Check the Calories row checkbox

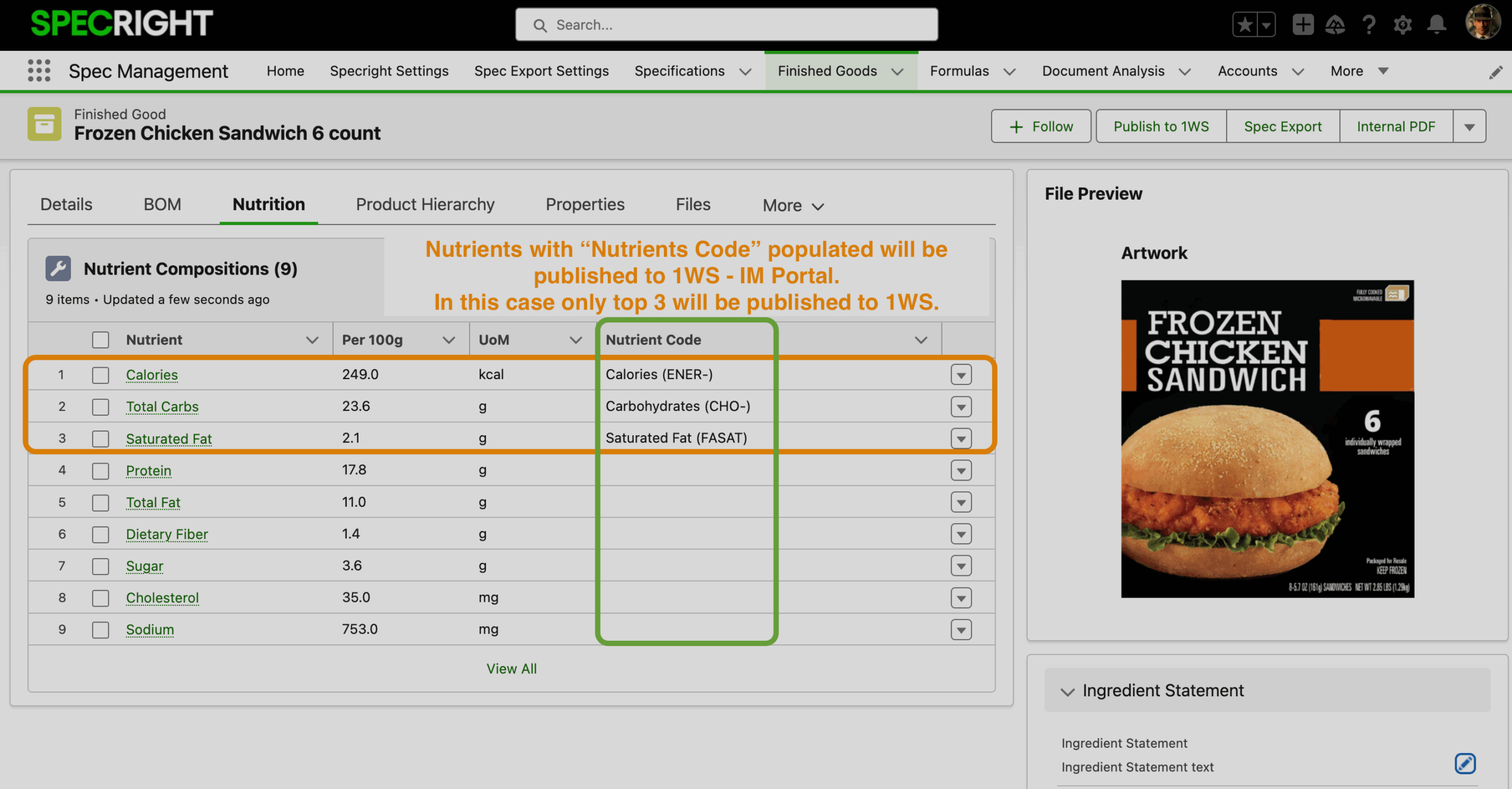pyautogui.click(x=100, y=375)
